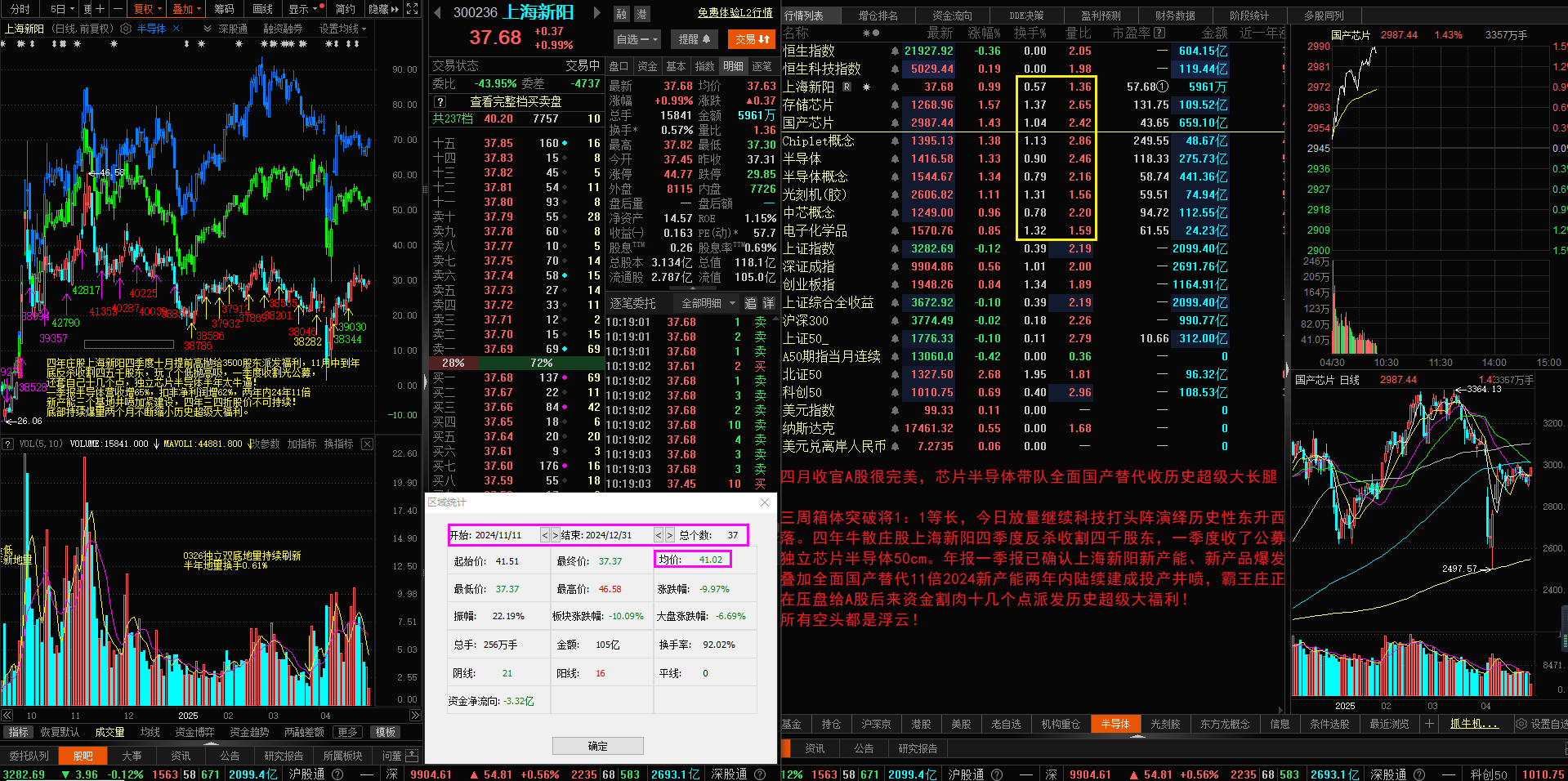Click the R badge on 上海新阳 row

(x=847, y=87)
